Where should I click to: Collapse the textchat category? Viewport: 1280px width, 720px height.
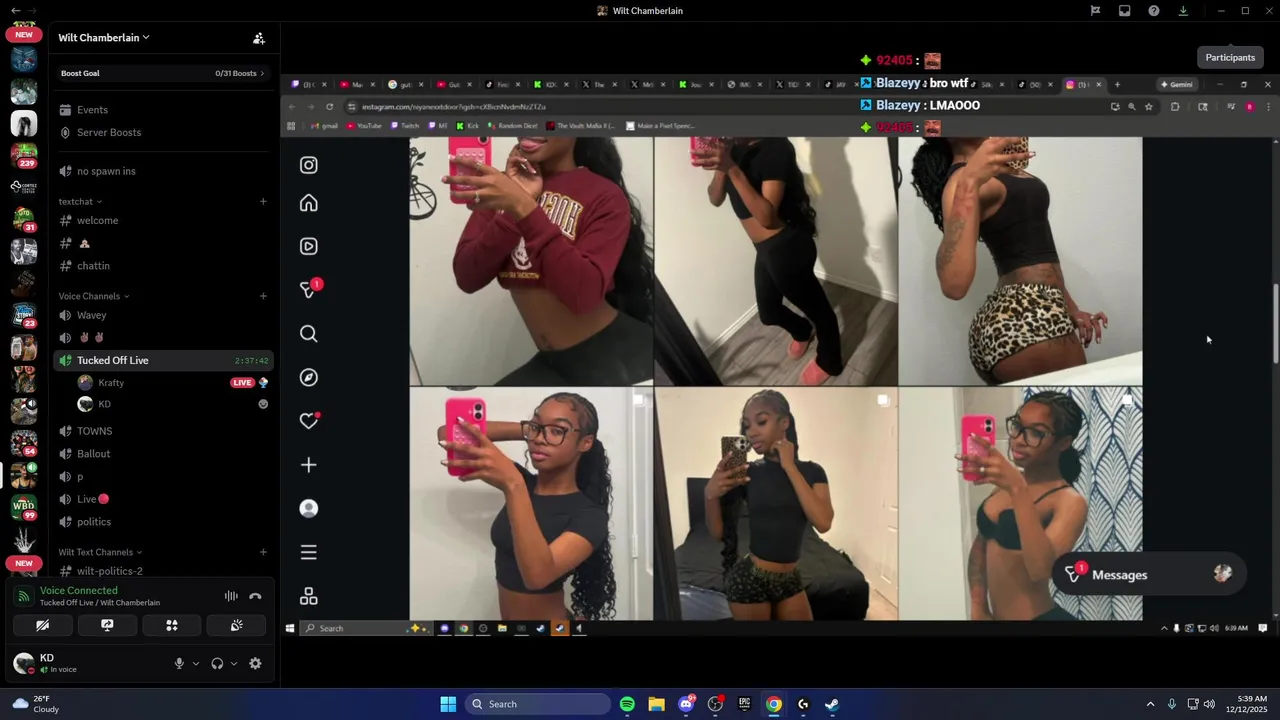(x=80, y=202)
